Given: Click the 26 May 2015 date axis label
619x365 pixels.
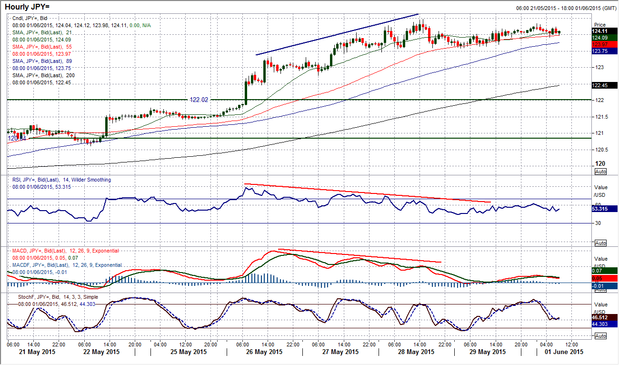Looking at the screenshot, I should pyautogui.click(x=264, y=352).
